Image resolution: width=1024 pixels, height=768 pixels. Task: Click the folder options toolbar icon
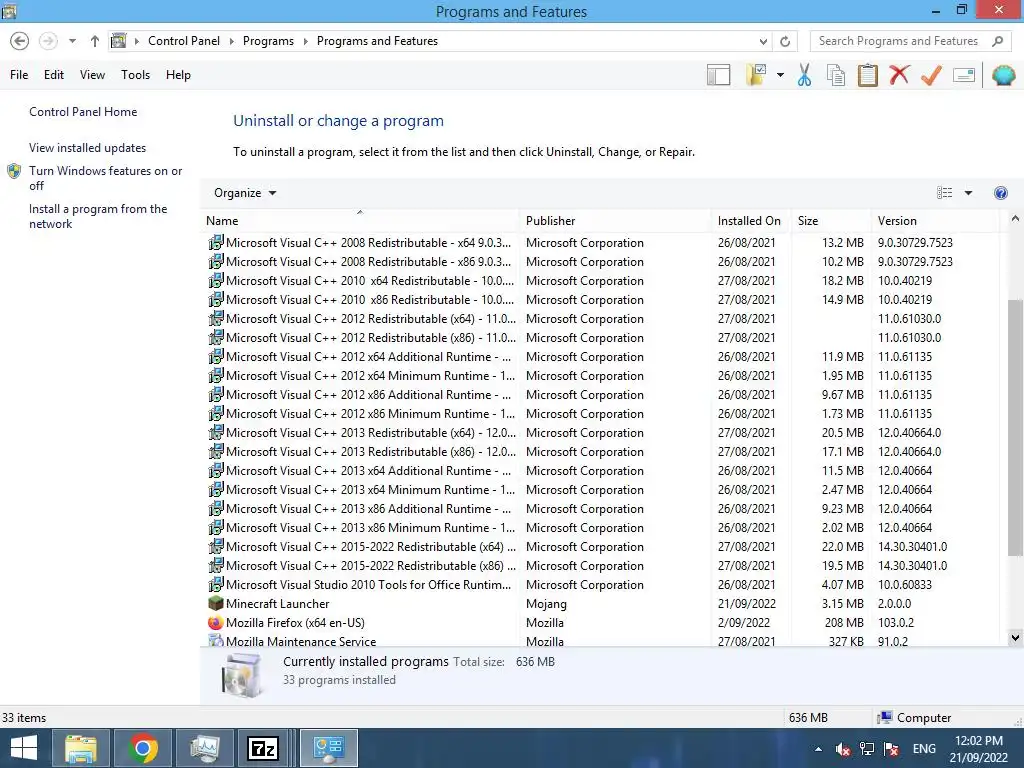[x=756, y=74]
